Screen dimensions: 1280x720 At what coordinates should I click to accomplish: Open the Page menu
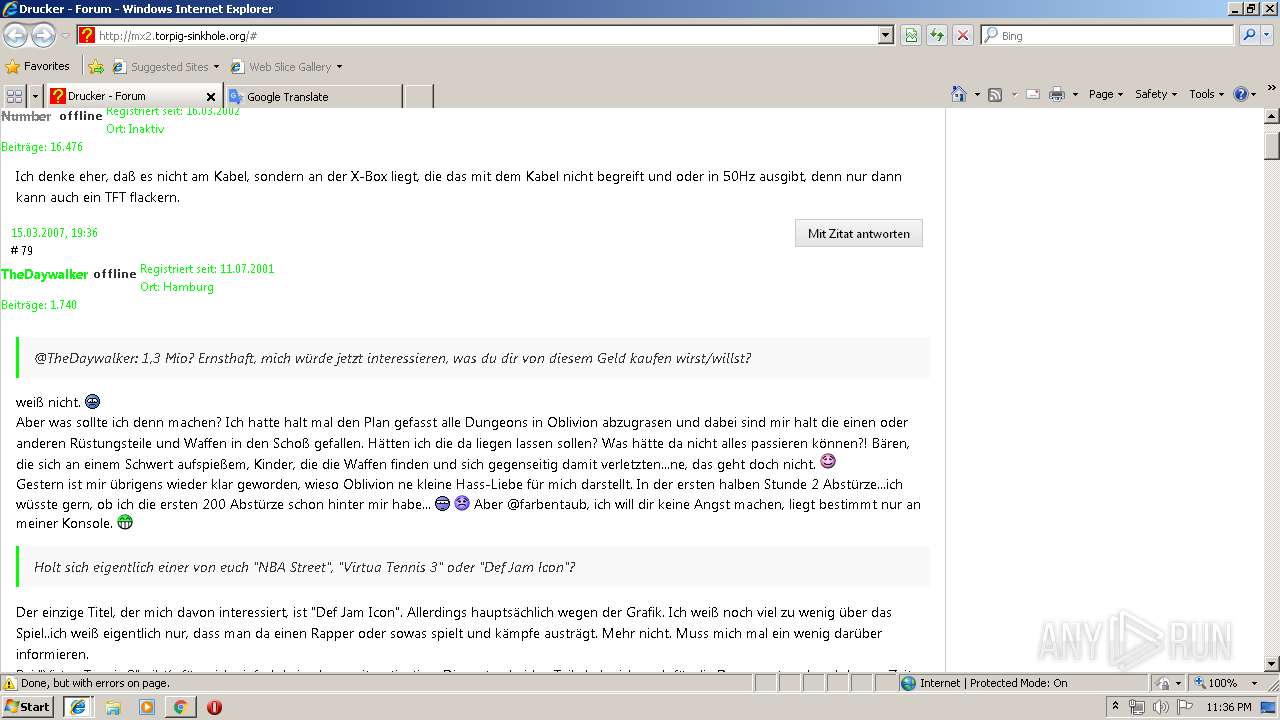1105,94
